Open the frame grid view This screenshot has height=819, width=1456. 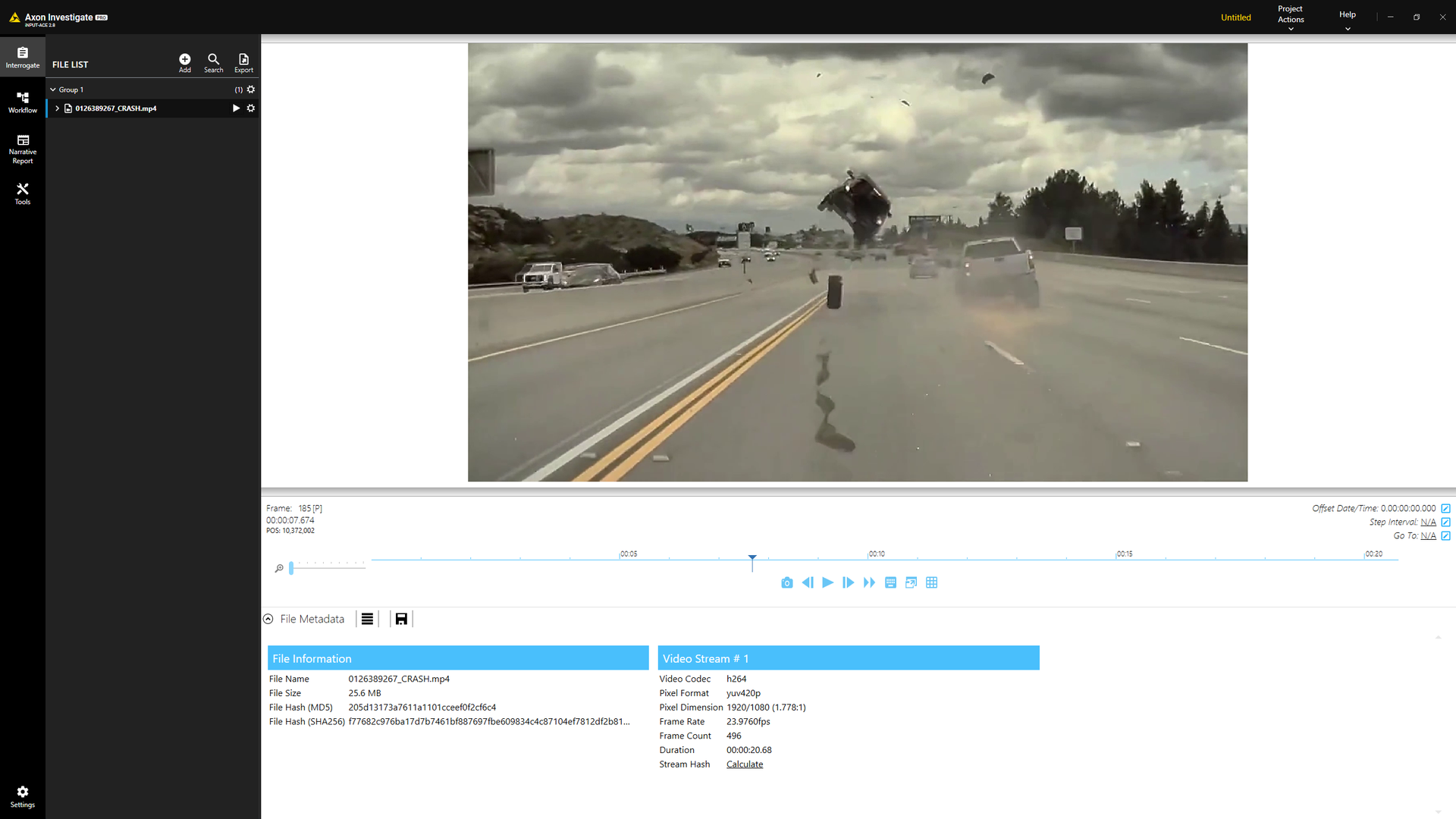pyautogui.click(x=931, y=582)
